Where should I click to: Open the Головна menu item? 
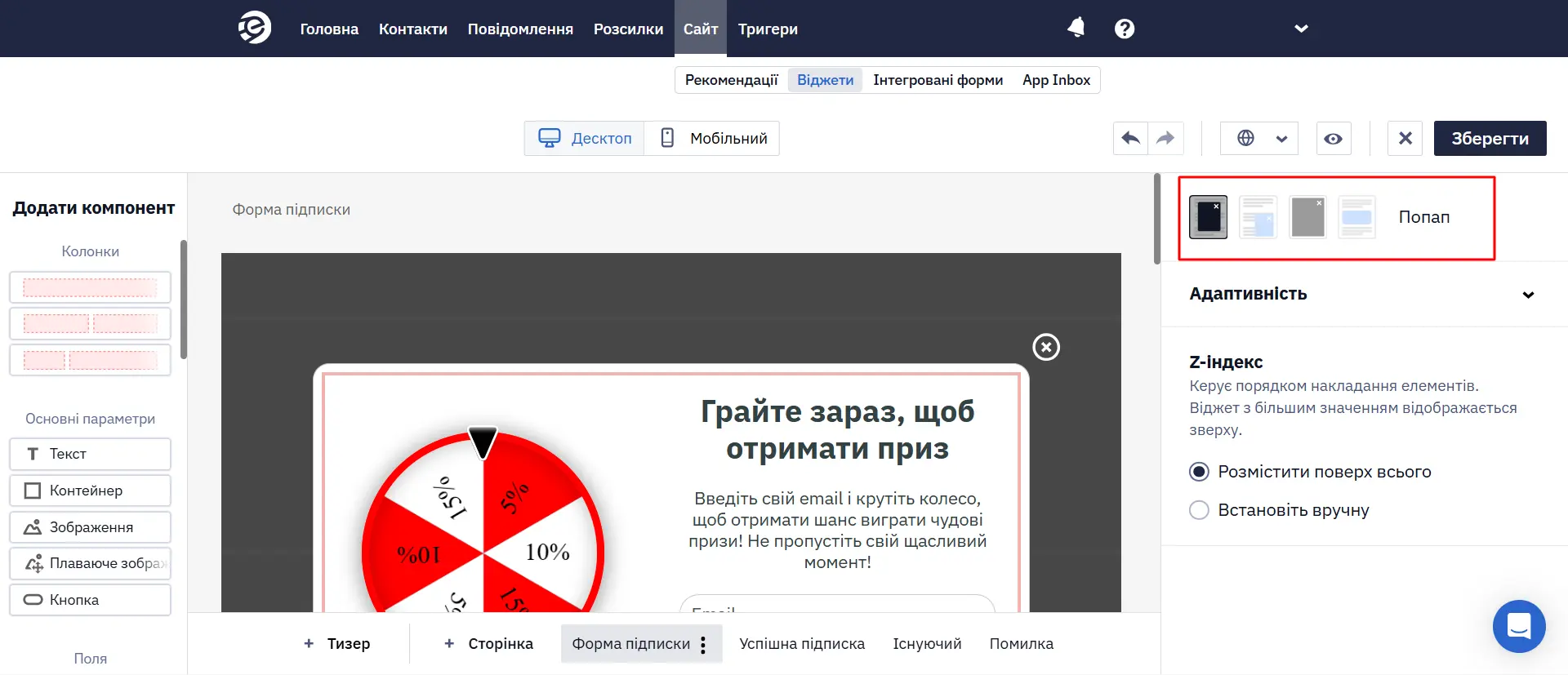329,29
